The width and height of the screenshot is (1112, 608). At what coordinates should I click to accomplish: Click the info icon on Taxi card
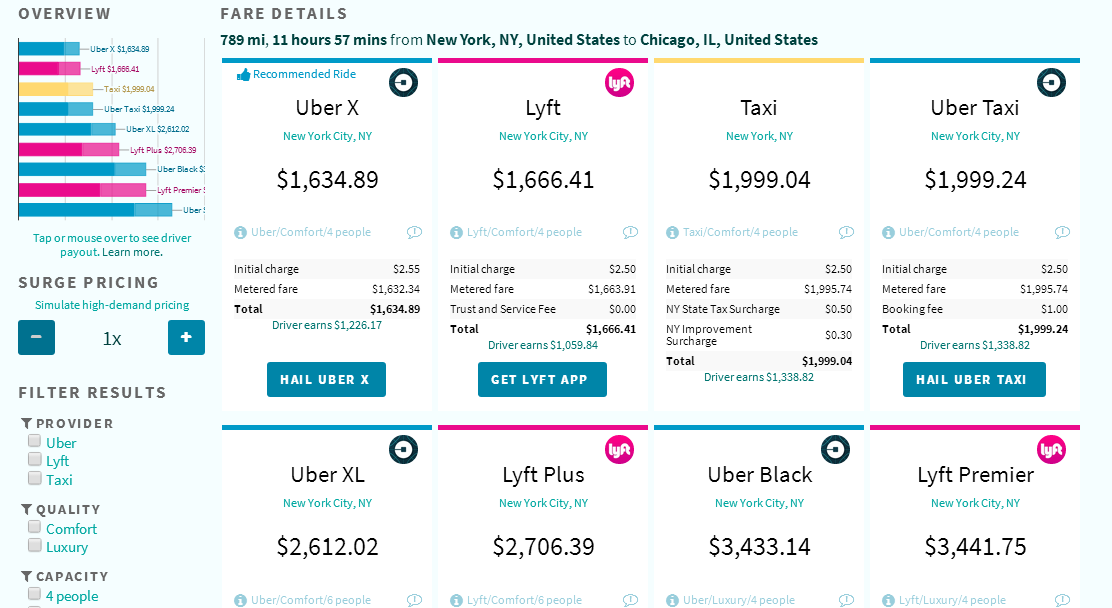click(672, 232)
